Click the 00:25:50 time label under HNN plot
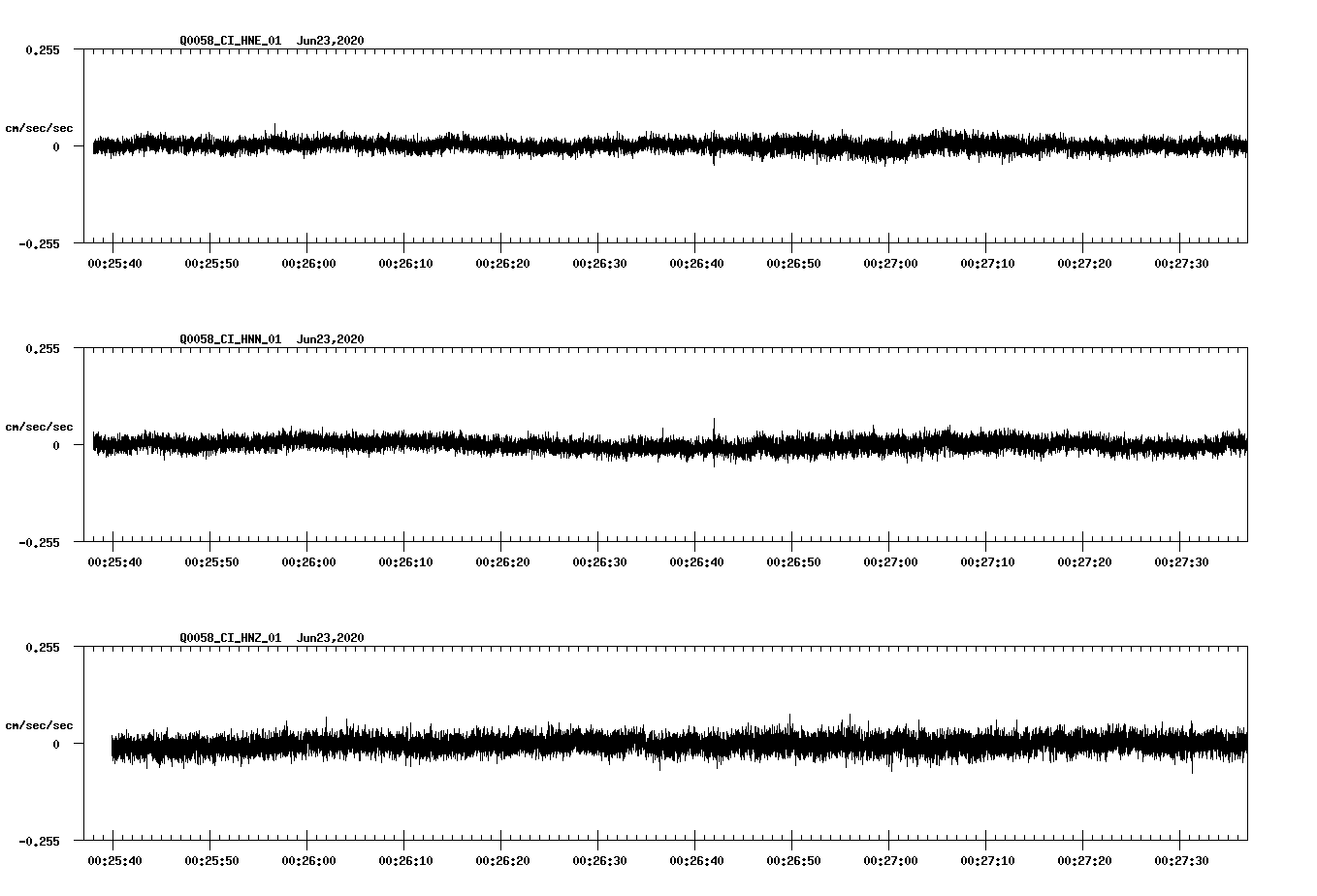The image size is (1317, 896). click(211, 561)
